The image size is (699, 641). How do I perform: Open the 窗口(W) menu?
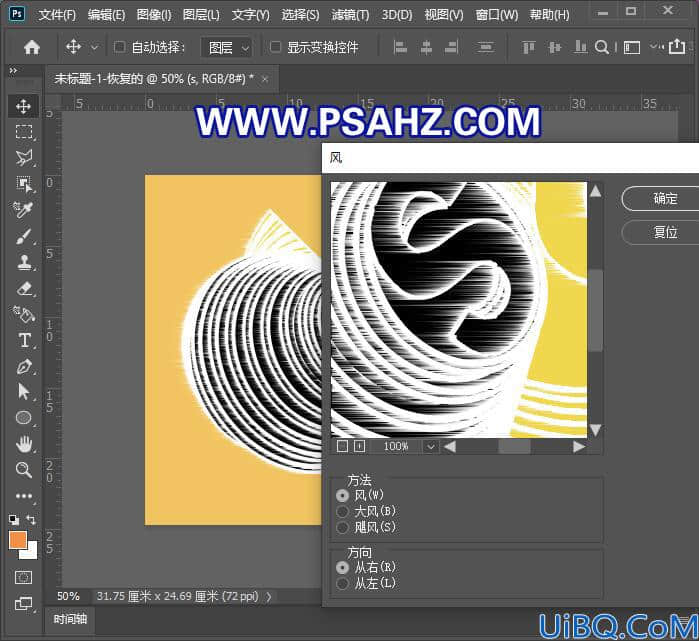click(x=497, y=15)
